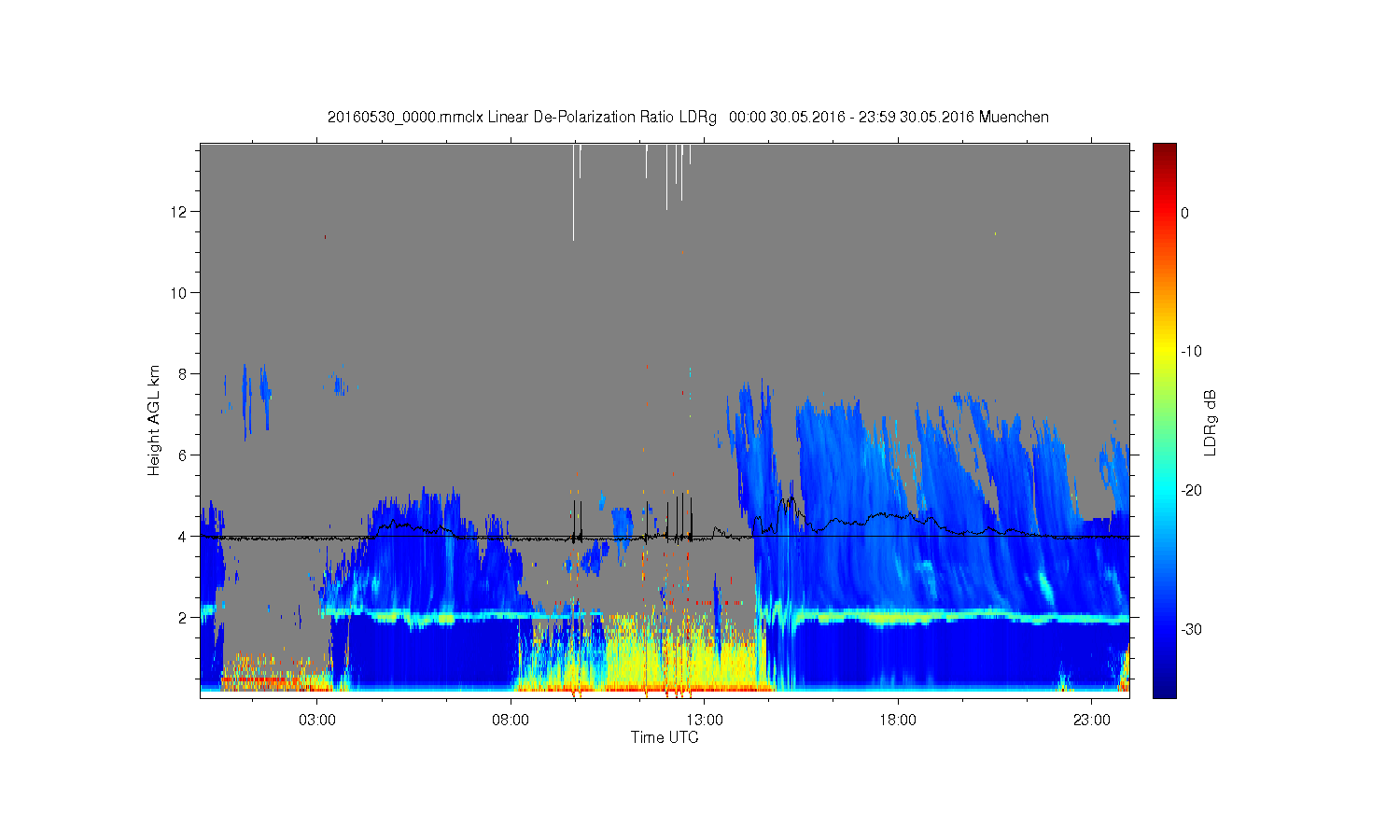Click the dark blue bottom of the colorbar
The height and width of the screenshot is (840, 1400).
[1164, 691]
